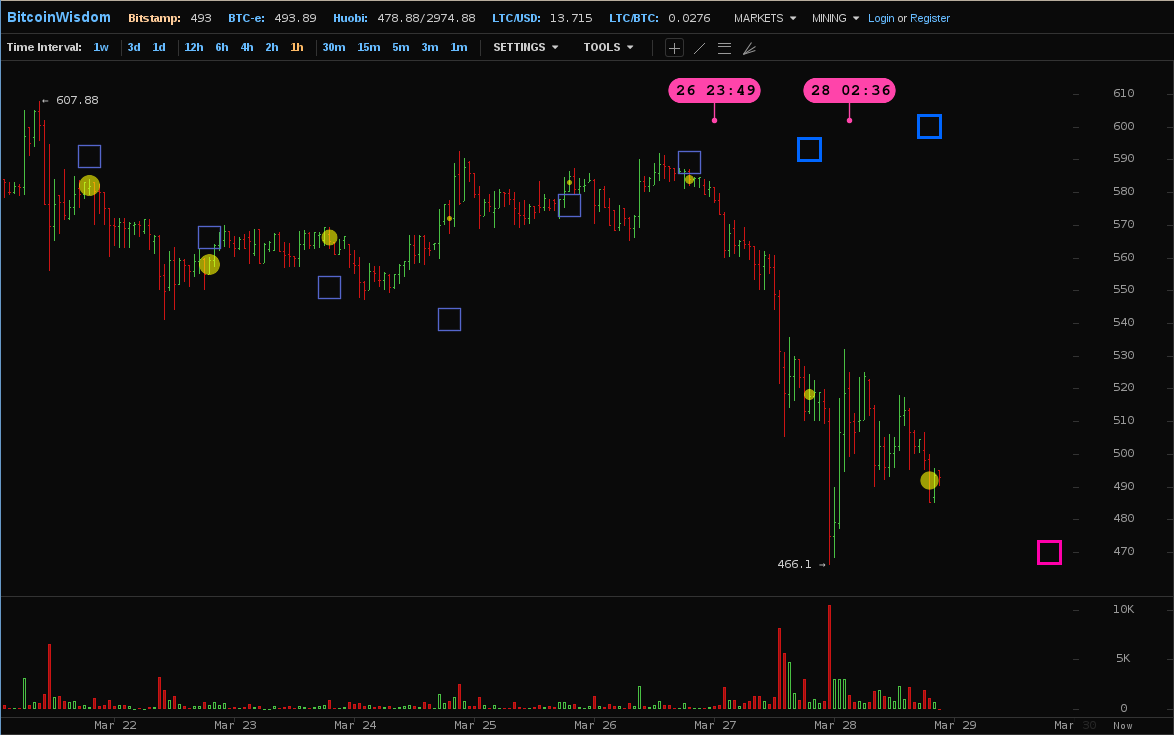Screen dimensions: 1174x735
Task: Expand the MINING dropdown menu
Action: click(x=835, y=18)
